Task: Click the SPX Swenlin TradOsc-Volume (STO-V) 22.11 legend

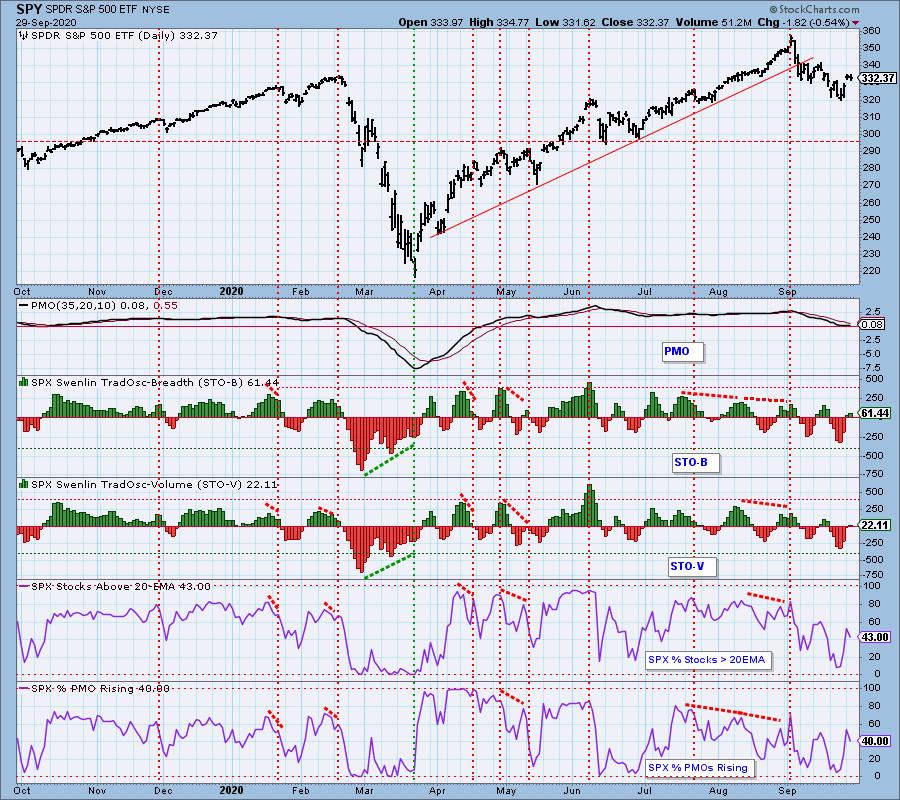Action: pyautogui.click(x=154, y=484)
